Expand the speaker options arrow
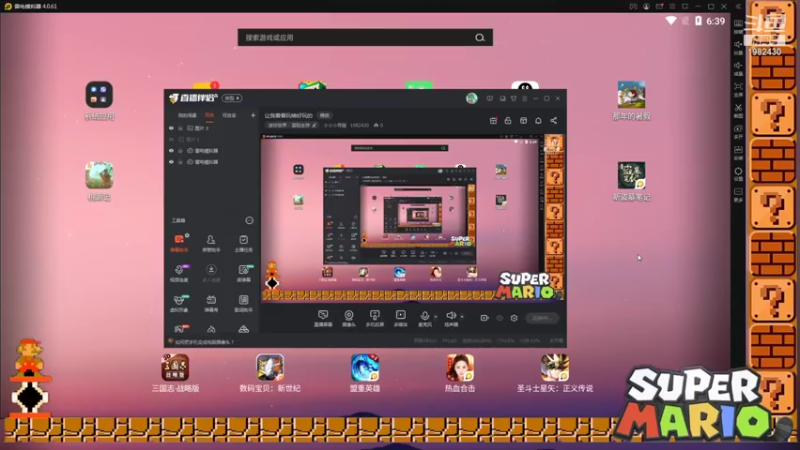 [x=462, y=316]
